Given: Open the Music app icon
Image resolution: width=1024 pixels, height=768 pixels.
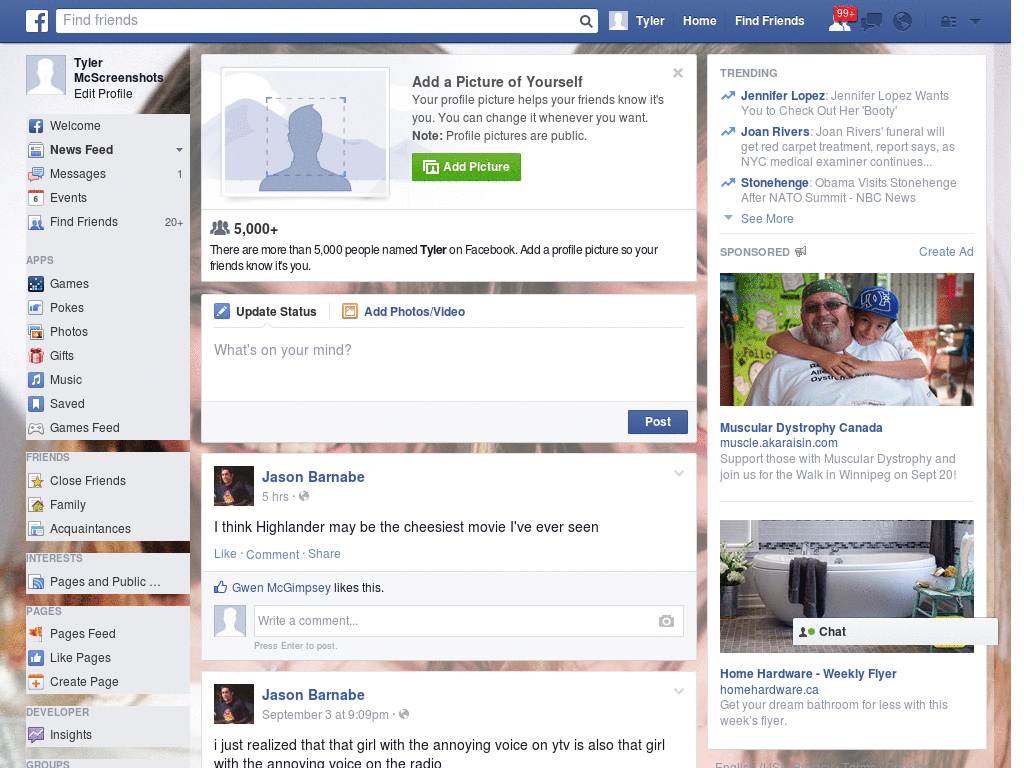Looking at the screenshot, I should click(x=36, y=380).
